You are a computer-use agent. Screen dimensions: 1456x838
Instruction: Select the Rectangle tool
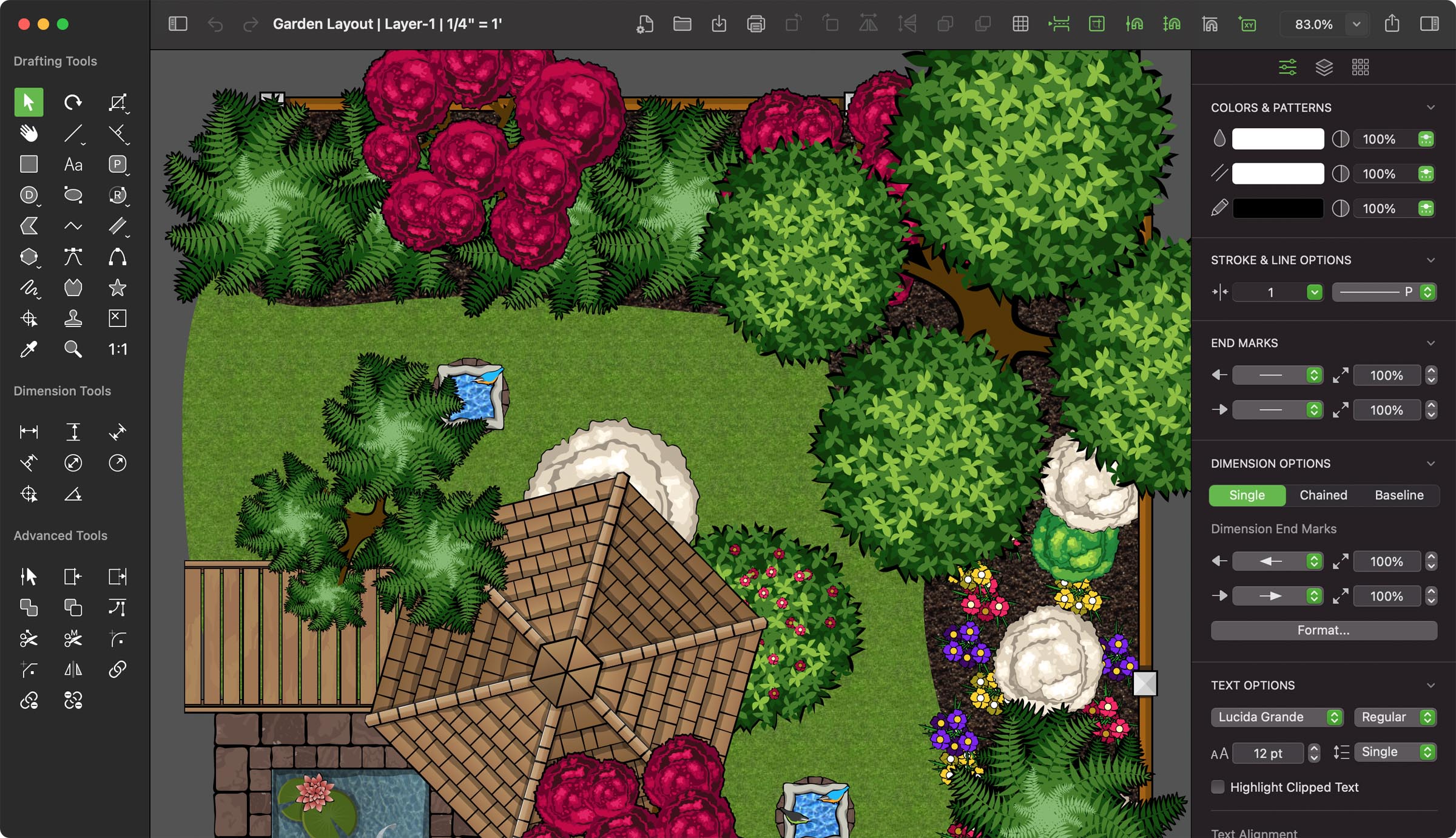pos(29,164)
